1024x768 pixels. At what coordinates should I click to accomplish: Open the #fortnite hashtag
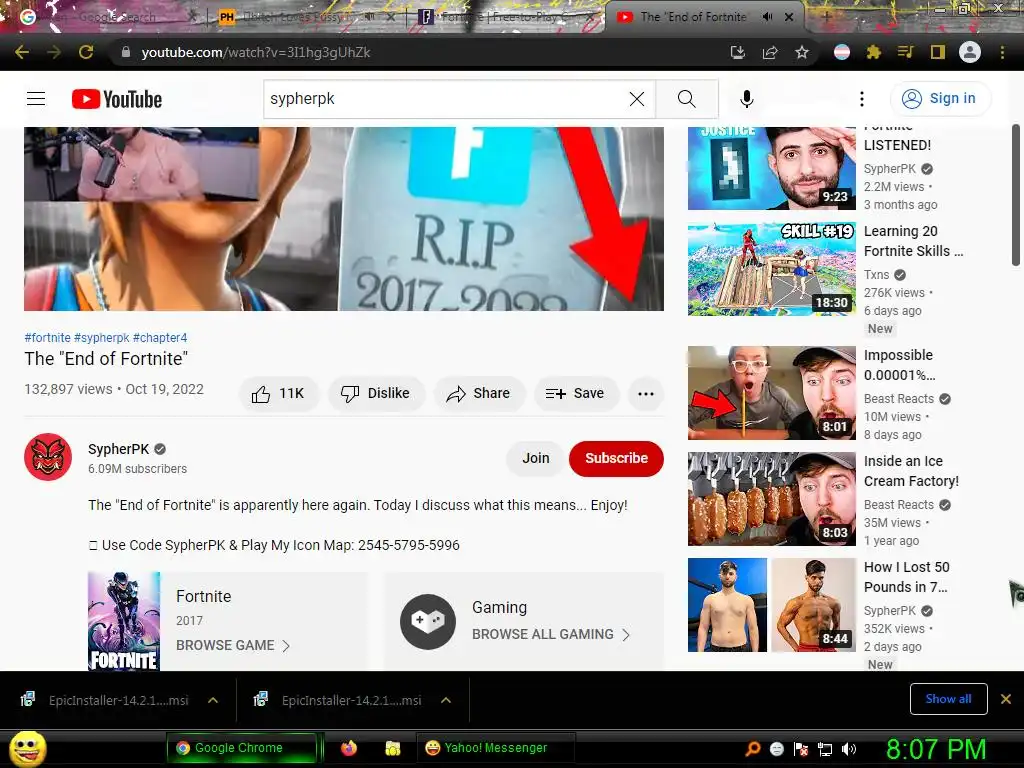pos(47,338)
